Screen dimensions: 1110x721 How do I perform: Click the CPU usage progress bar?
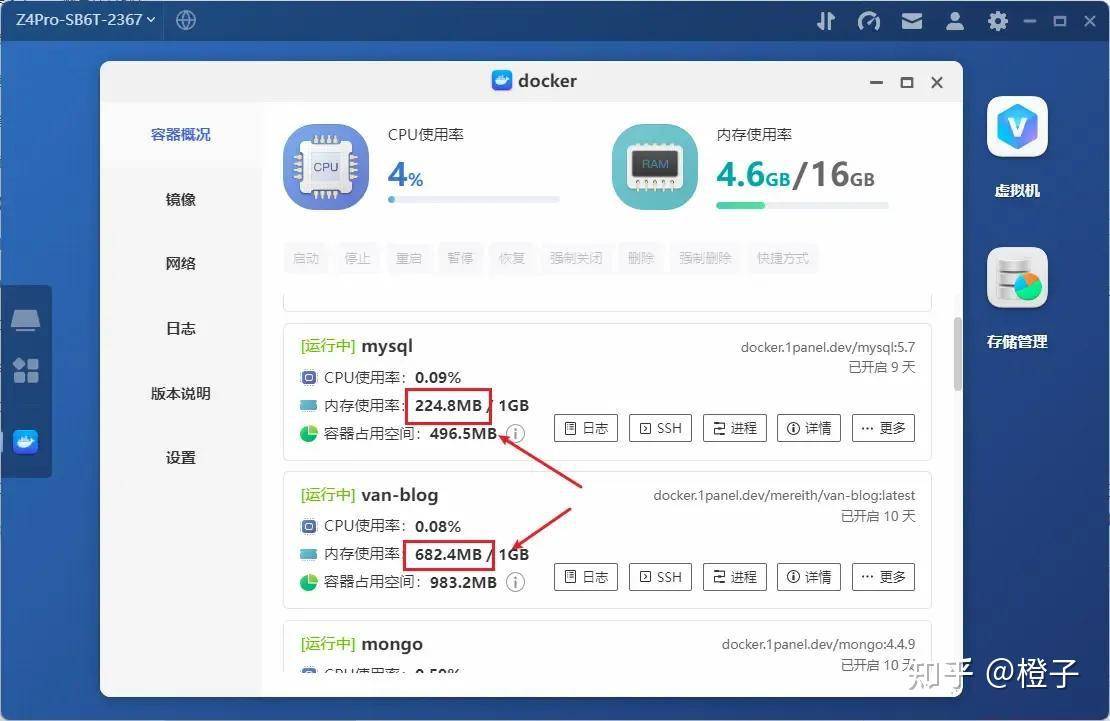[474, 200]
